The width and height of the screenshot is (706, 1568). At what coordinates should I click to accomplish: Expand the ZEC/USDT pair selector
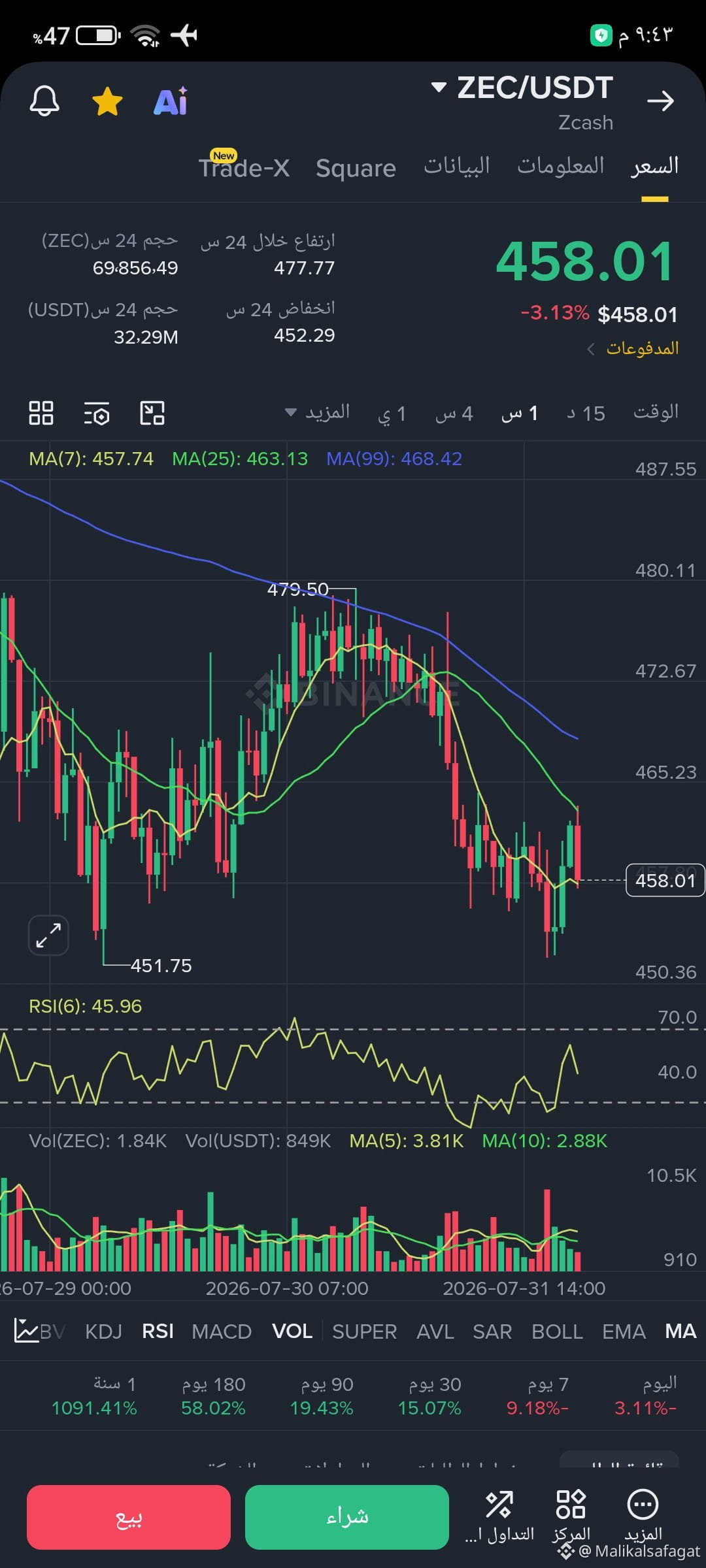(x=522, y=88)
